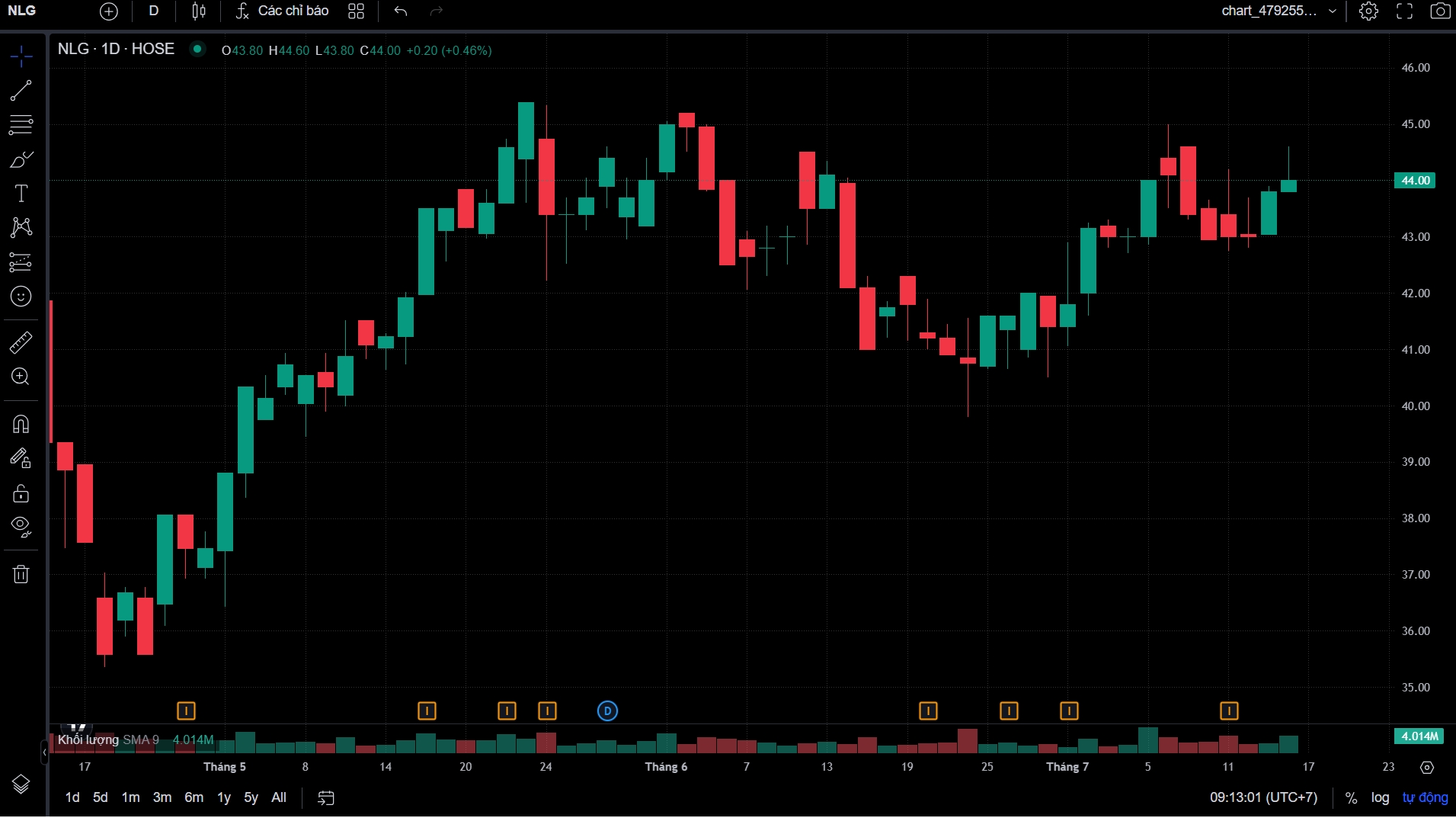Click the trash icon to remove drawings
This screenshot has height=818, width=1456.
[x=21, y=574]
